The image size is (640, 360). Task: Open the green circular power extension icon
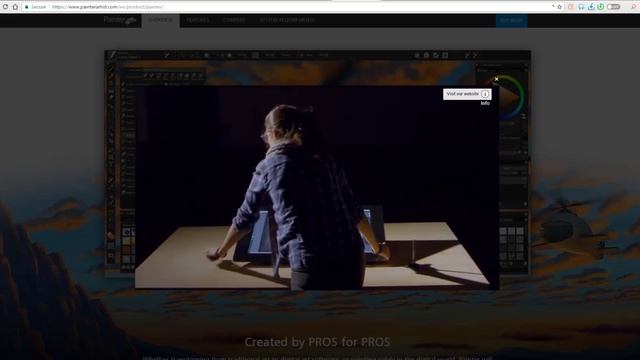[600, 7]
